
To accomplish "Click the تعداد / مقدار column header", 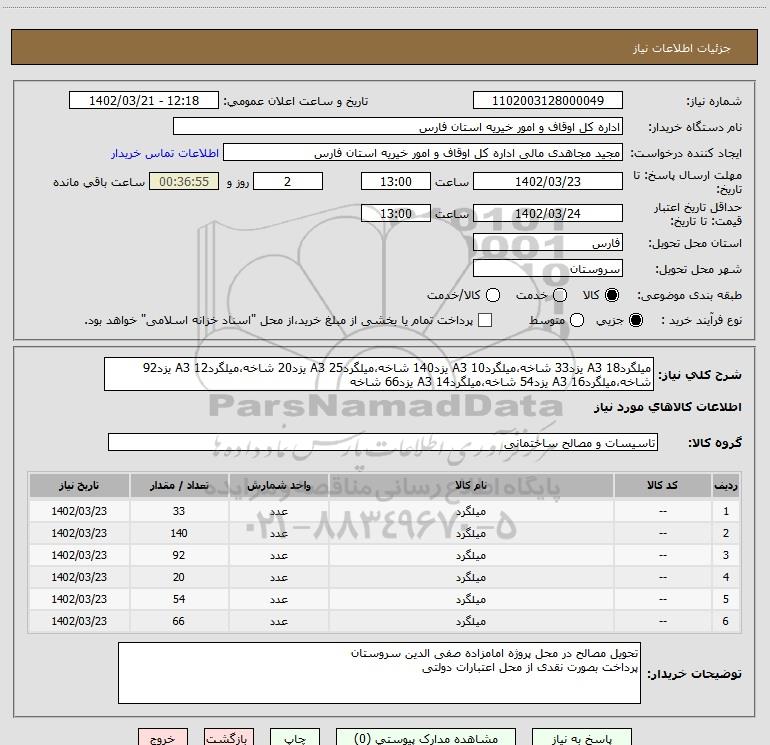I will click(179, 486).
